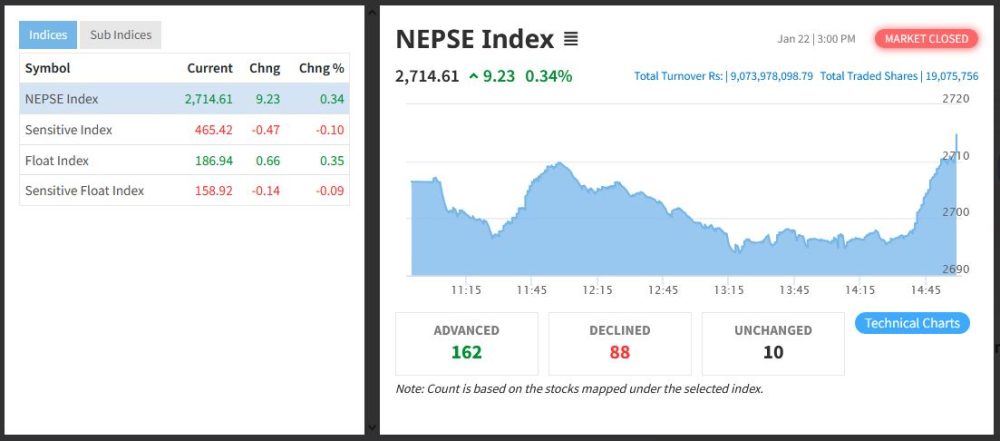Sort by the Symbol column header
Screen dimensions: 1000x441
point(47,68)
